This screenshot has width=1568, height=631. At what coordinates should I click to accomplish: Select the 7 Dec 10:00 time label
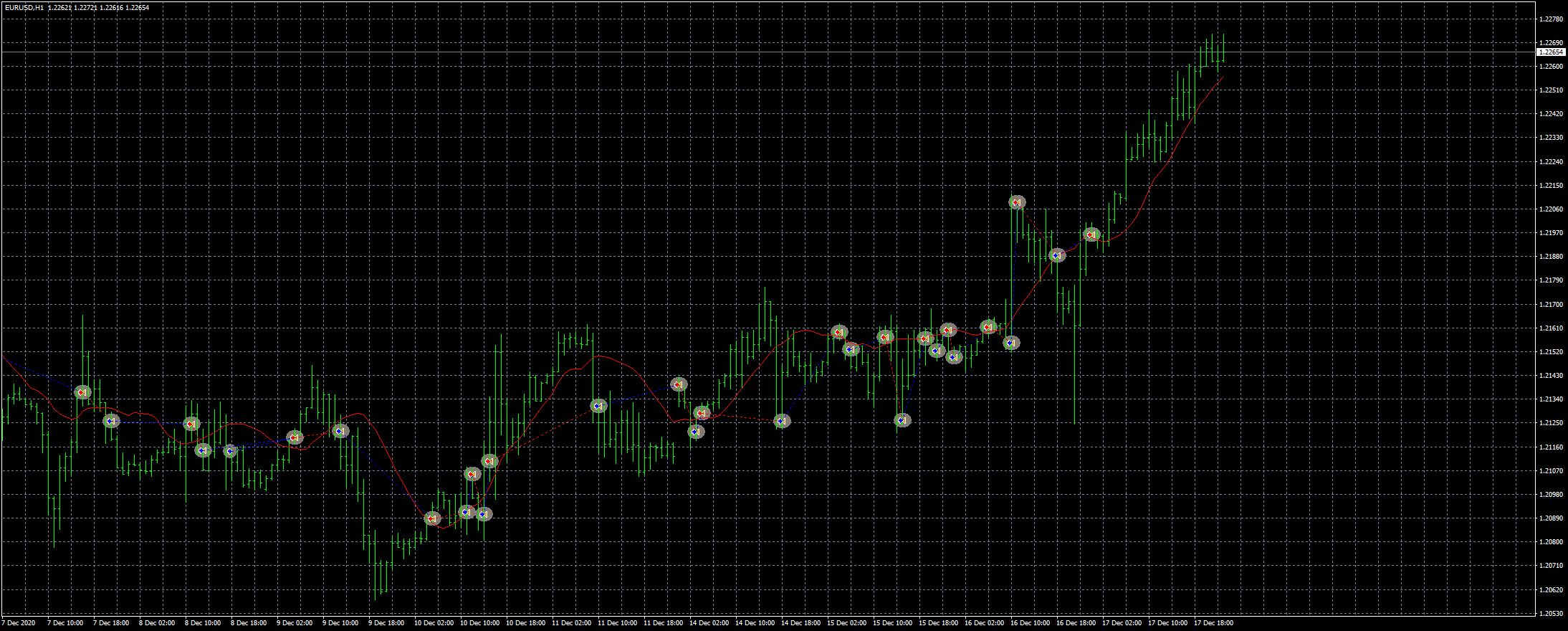[65, 623]
